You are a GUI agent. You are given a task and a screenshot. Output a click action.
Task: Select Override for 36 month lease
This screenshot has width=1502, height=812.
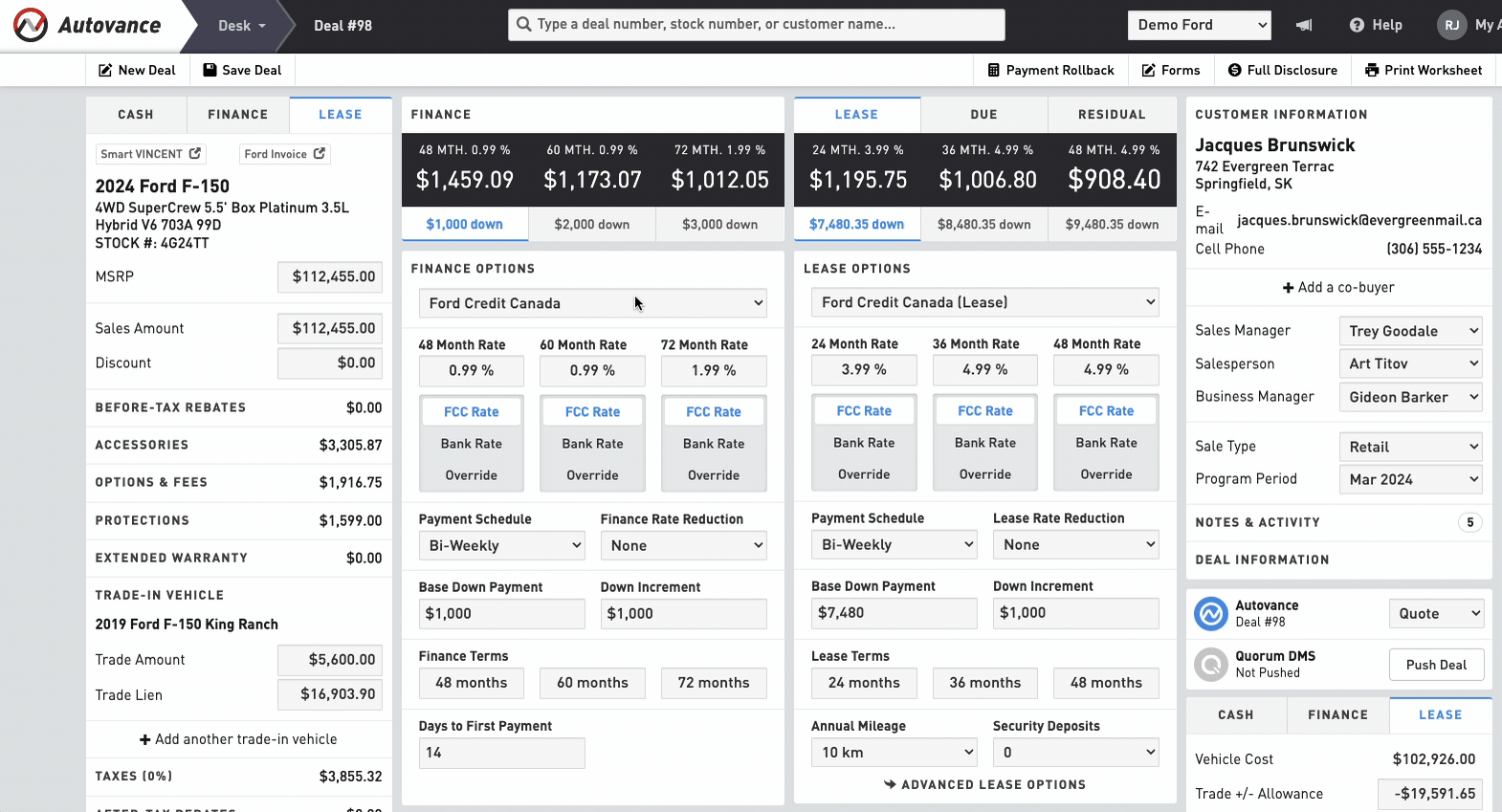click(x=985, y=474)
